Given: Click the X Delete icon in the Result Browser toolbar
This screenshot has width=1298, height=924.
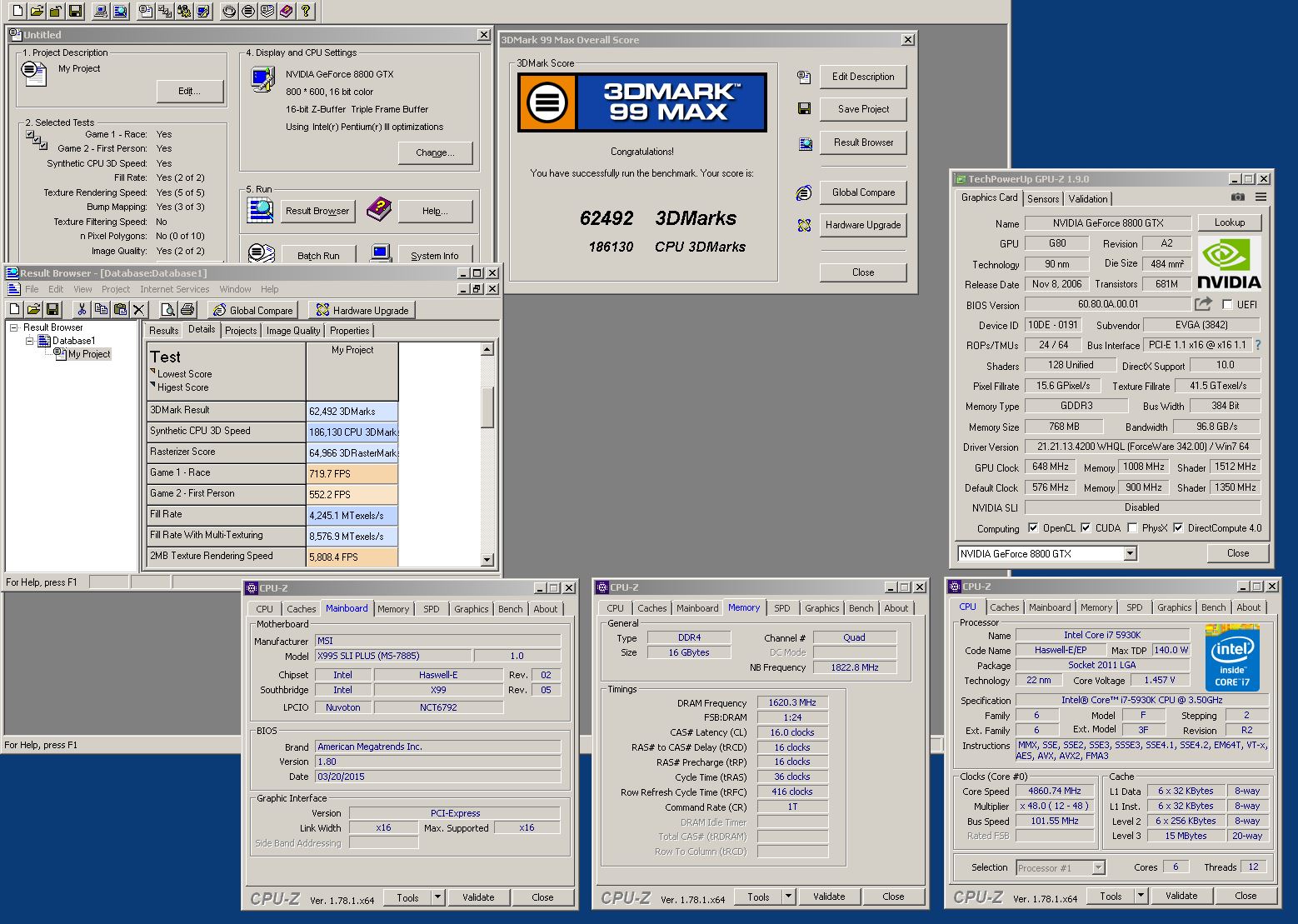Looking at the screenshot, I should point(139,309).
